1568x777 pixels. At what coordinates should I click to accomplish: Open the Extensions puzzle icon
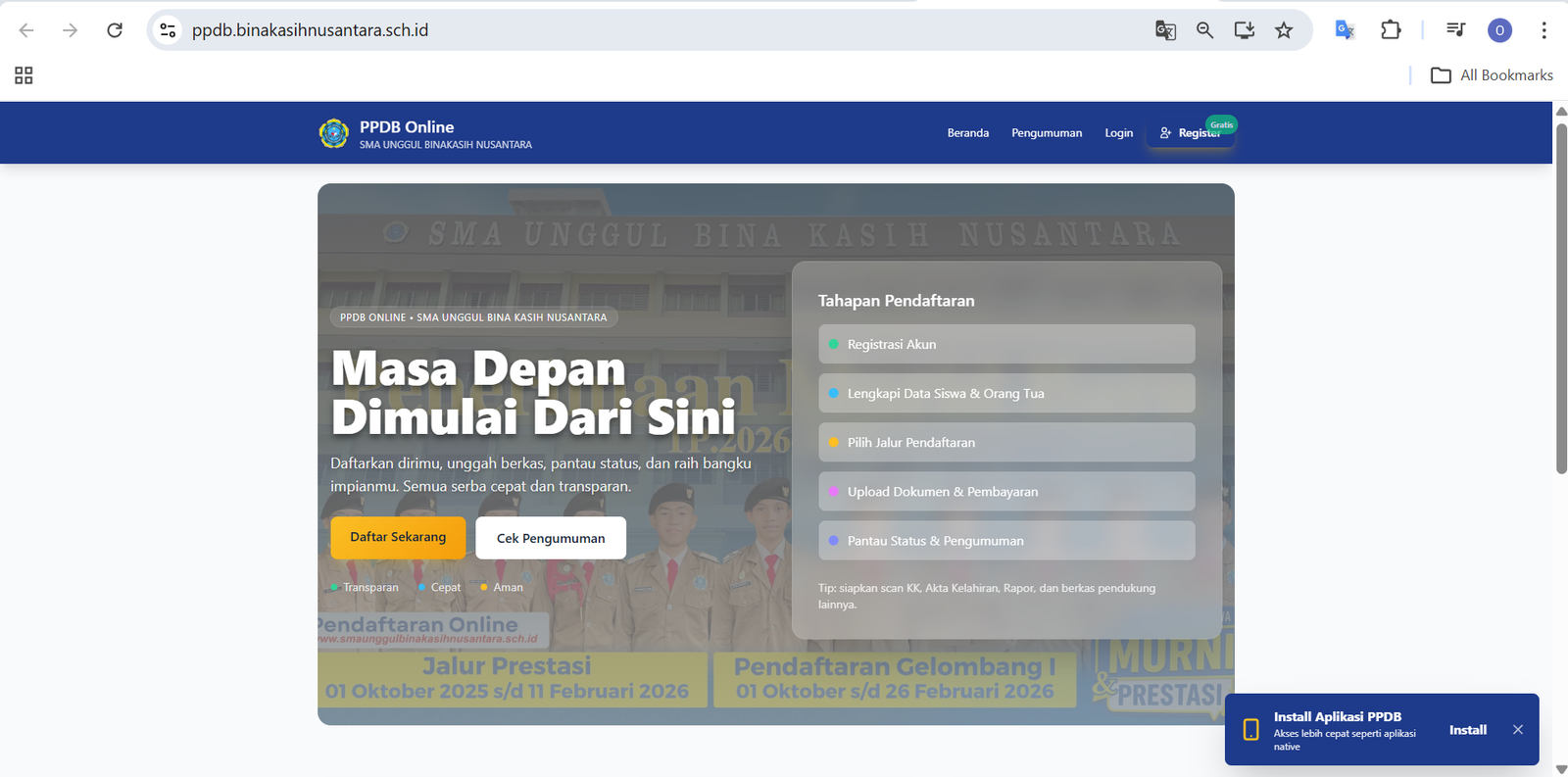pyautogui.click(x=1391, y=30)
